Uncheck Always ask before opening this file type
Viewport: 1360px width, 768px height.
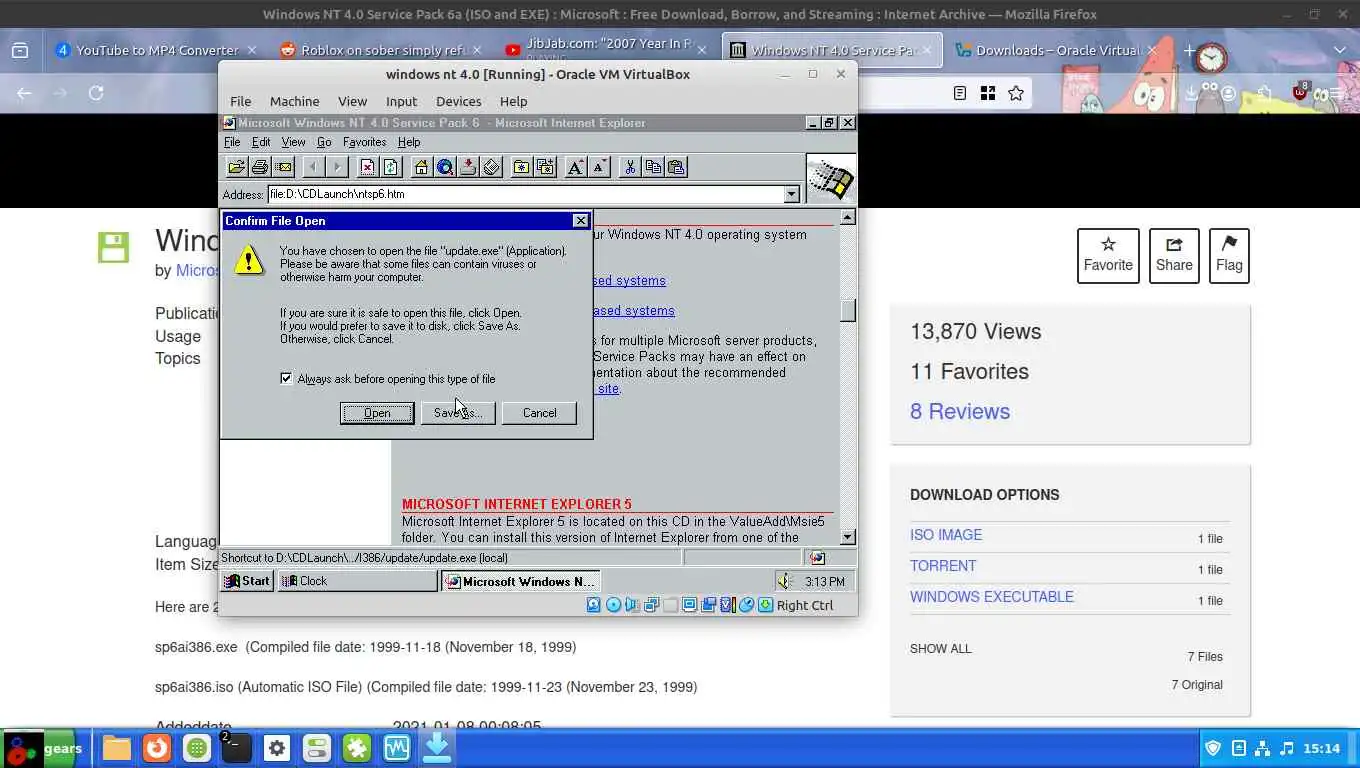(x=286, y=378)
